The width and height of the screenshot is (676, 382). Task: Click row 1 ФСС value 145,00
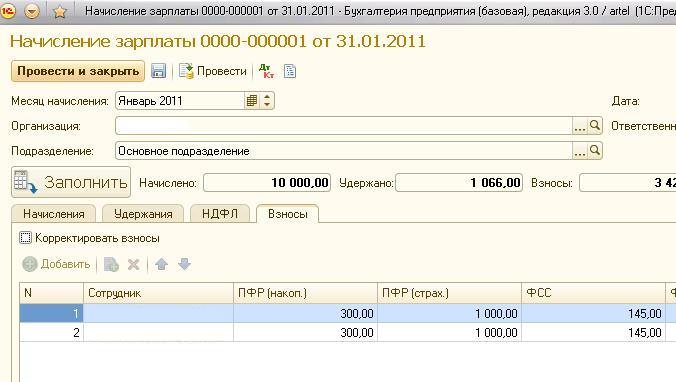(593, 313)
